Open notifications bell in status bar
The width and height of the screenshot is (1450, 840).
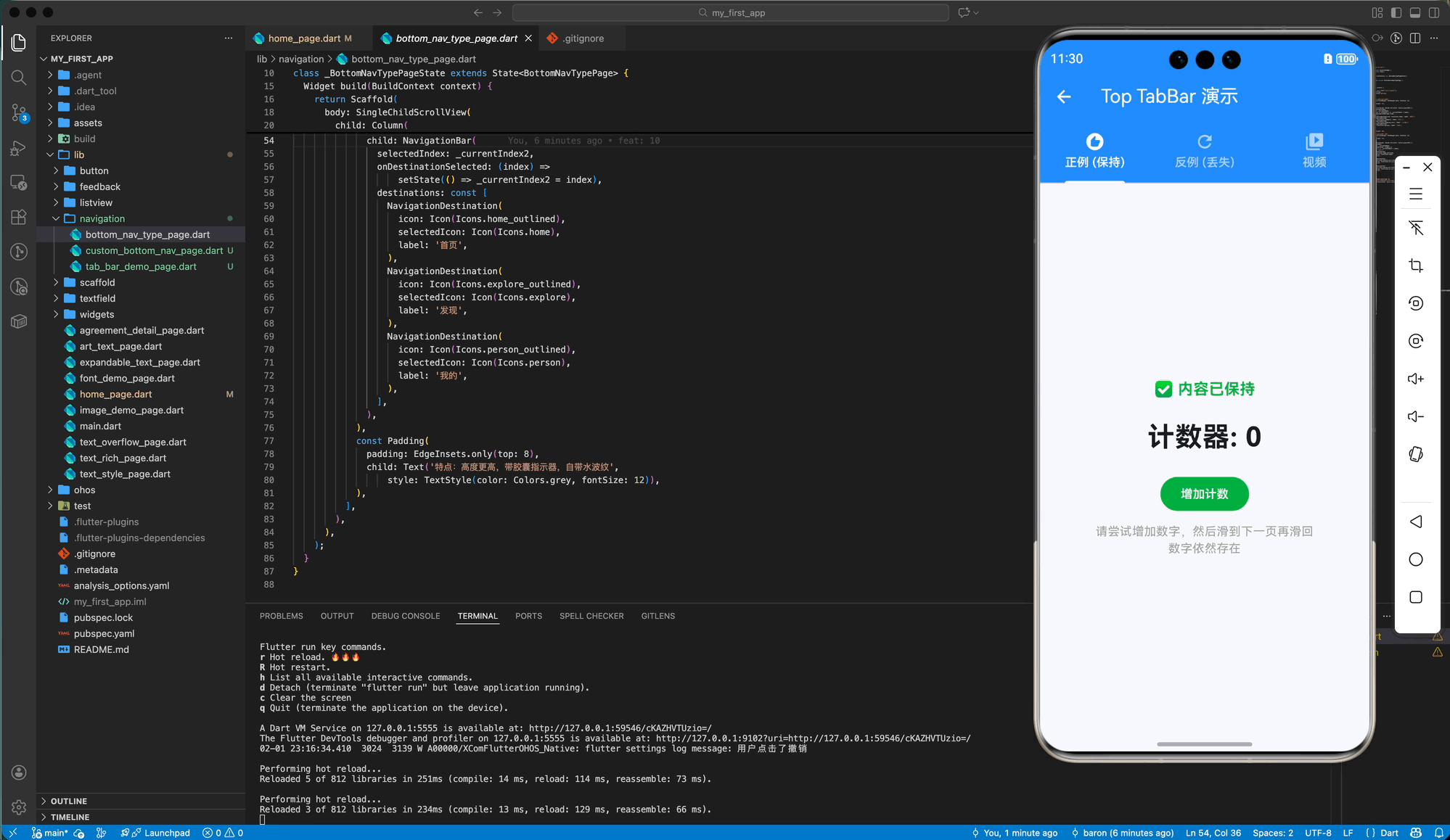point(1438,833)
